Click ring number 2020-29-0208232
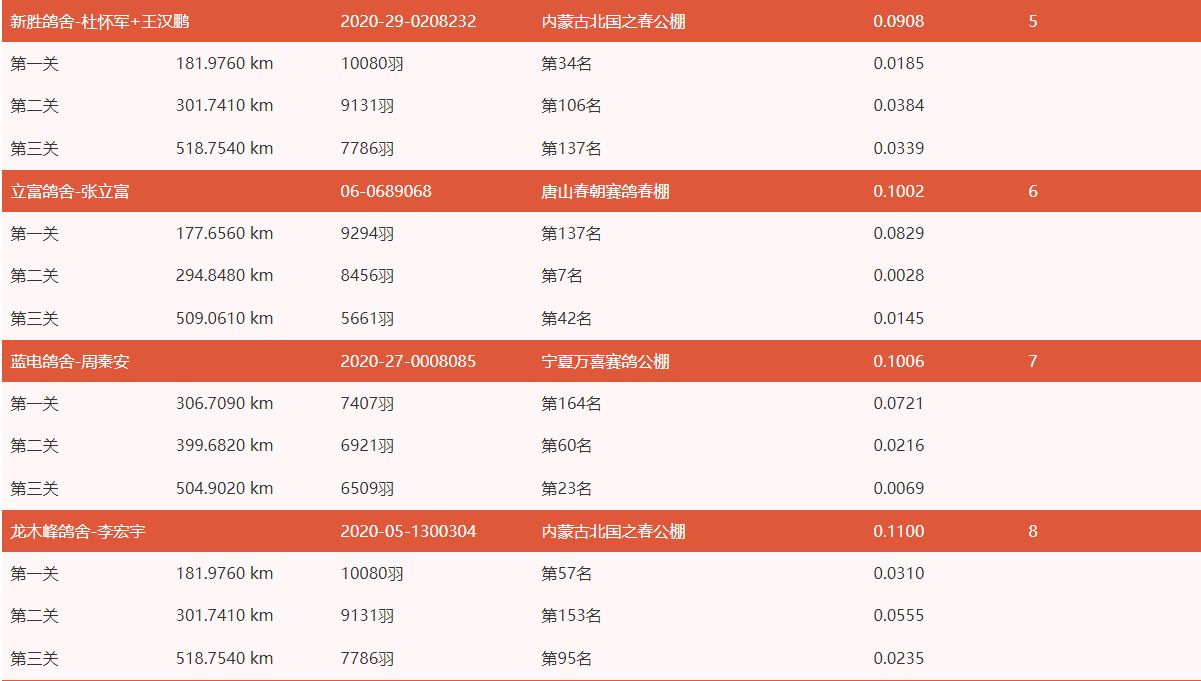 pos(408,21)
